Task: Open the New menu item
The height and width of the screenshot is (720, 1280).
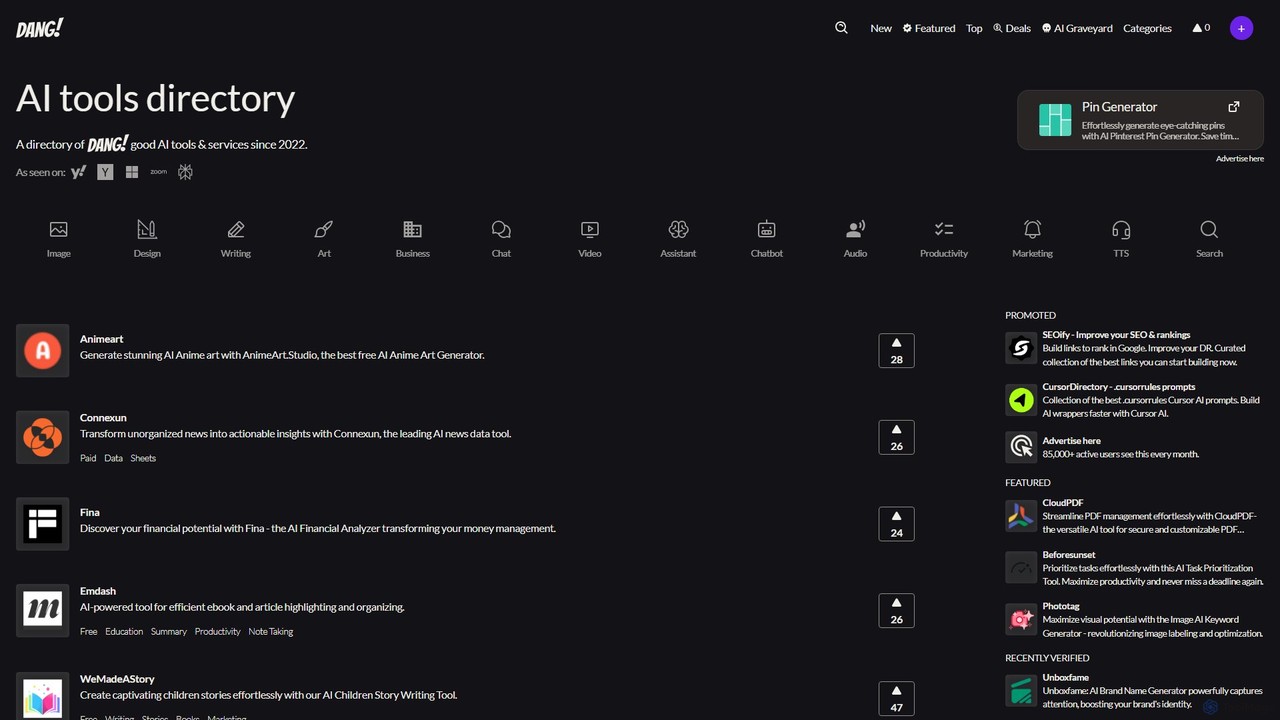Action: pos(881,28)
